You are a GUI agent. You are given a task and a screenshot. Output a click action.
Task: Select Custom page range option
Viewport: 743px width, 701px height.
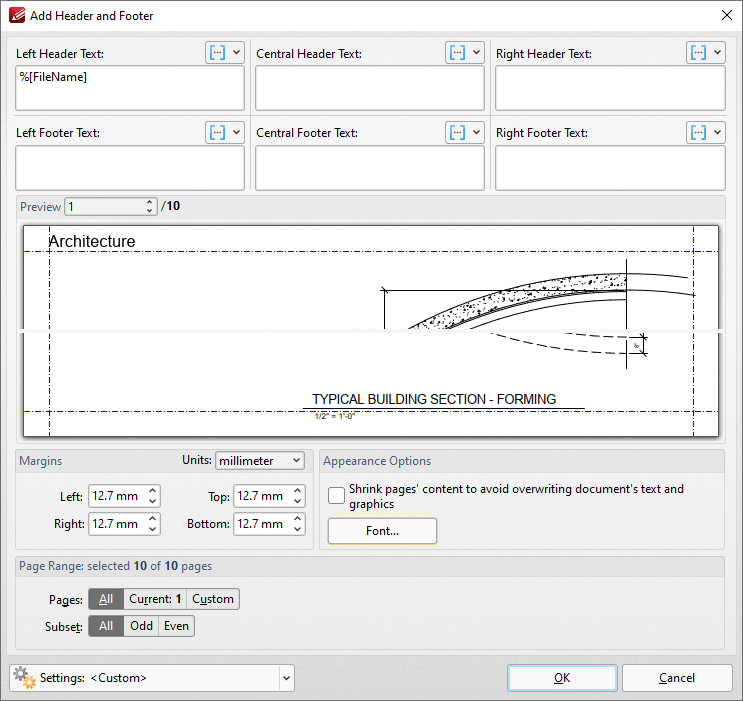tap(213, 599)
